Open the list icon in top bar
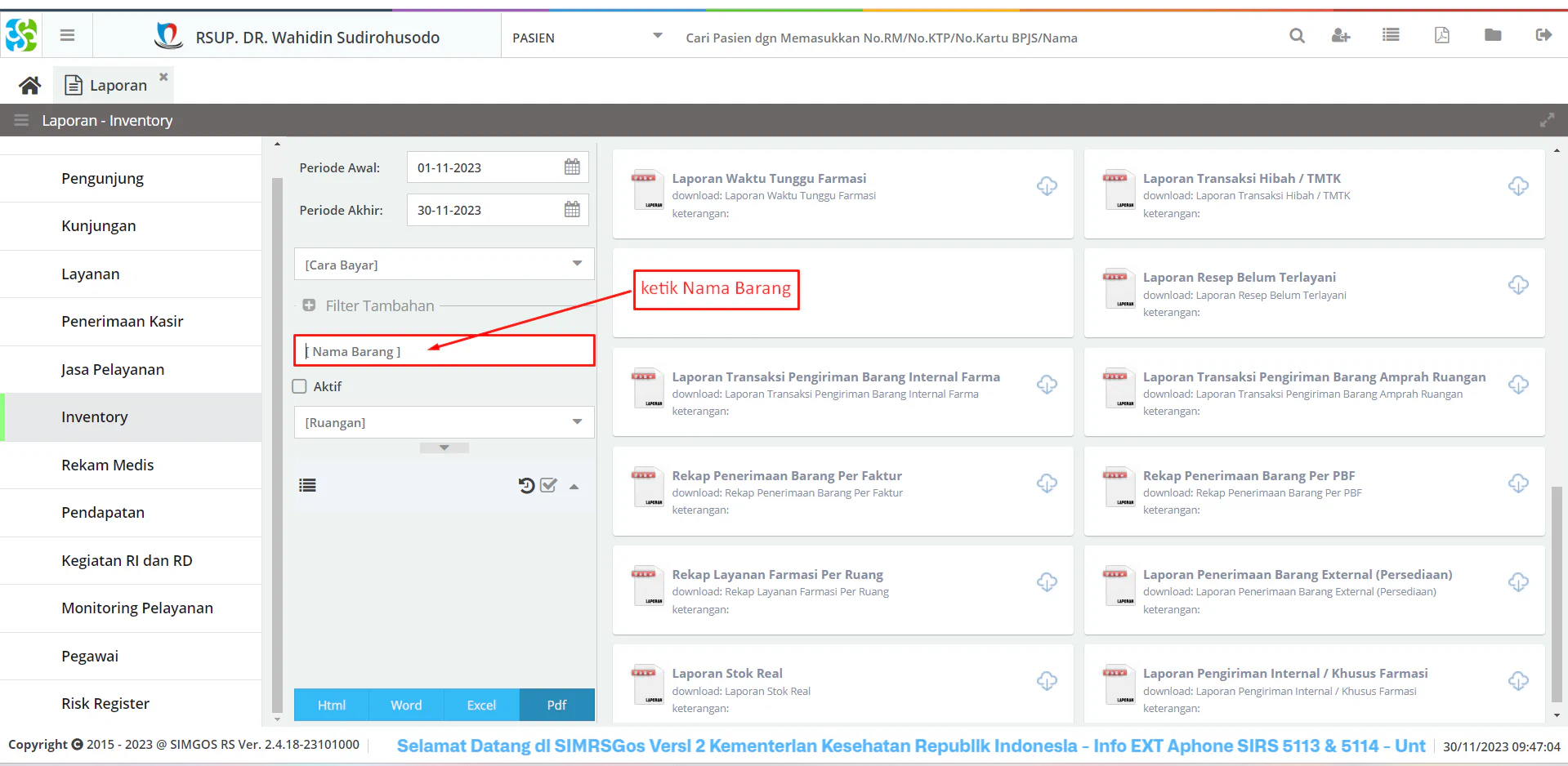1568x766 pixels. coord(1391,35)
